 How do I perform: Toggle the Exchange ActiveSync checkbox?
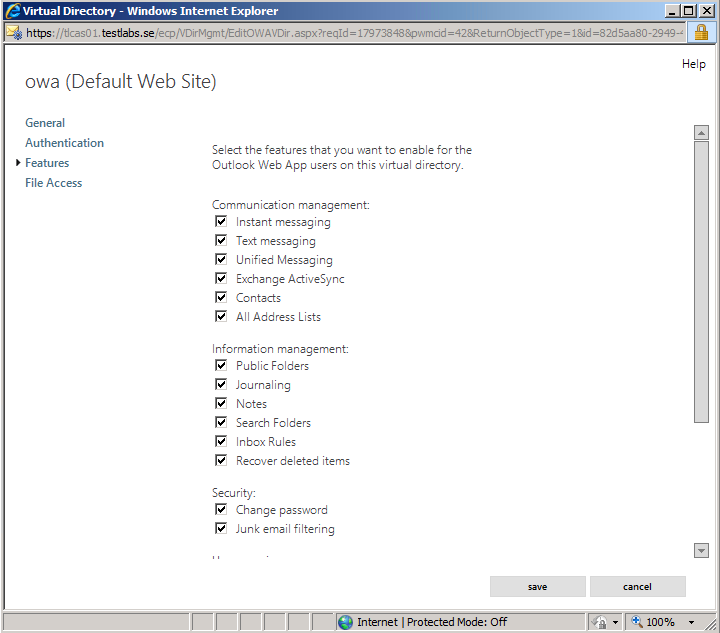pyautogui.click(x=221, y=279)
